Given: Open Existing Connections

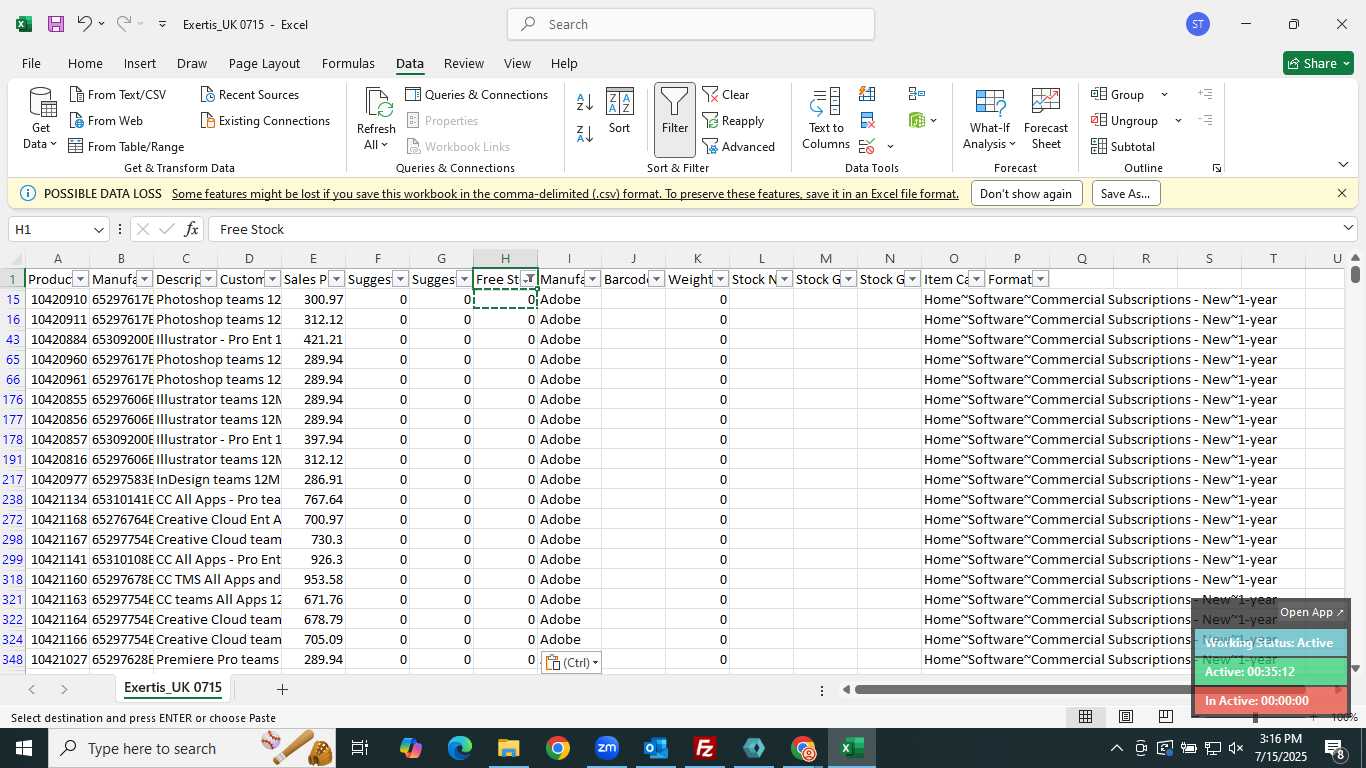Looking at the screenshot, I should 265,120.
